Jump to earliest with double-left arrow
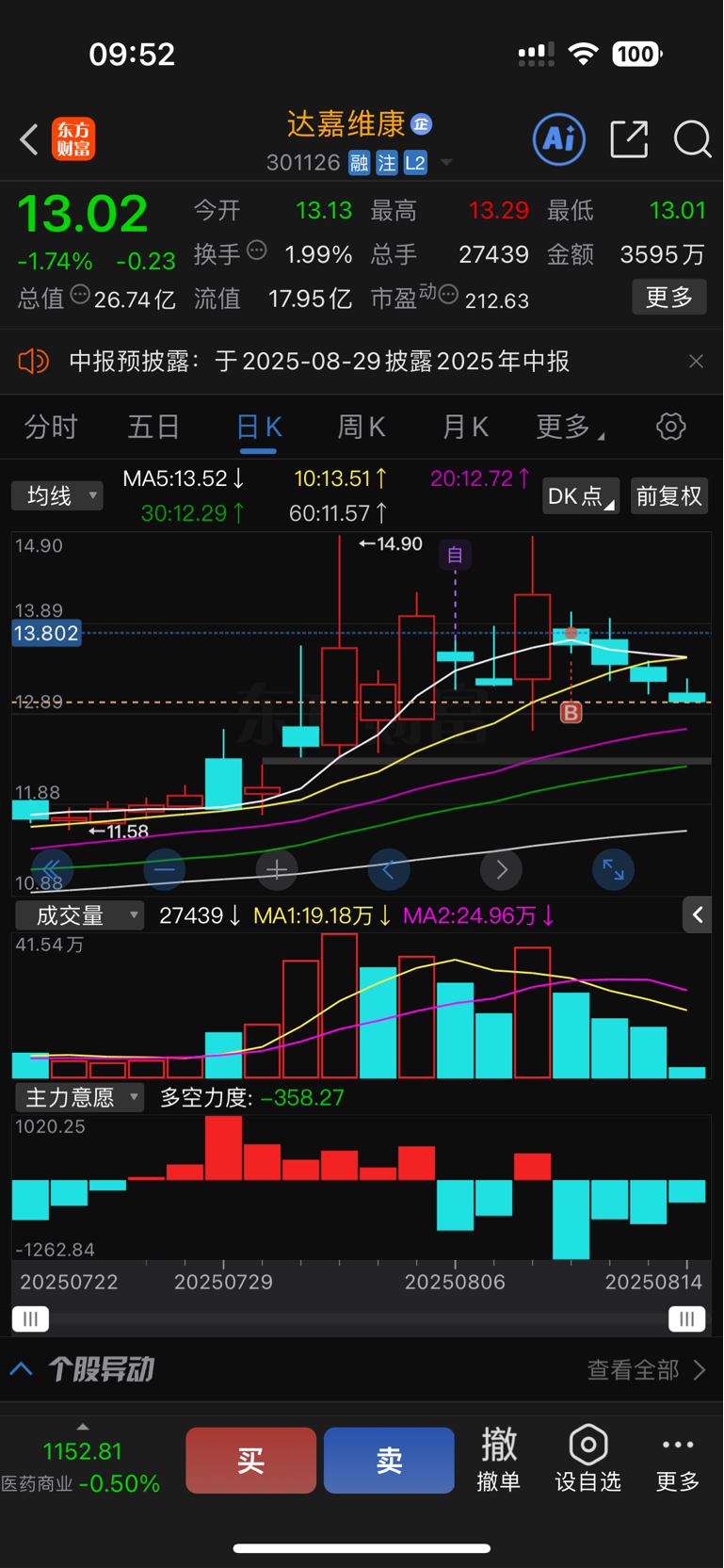The height and width of the screenshot is (1568, 724). 52,869
